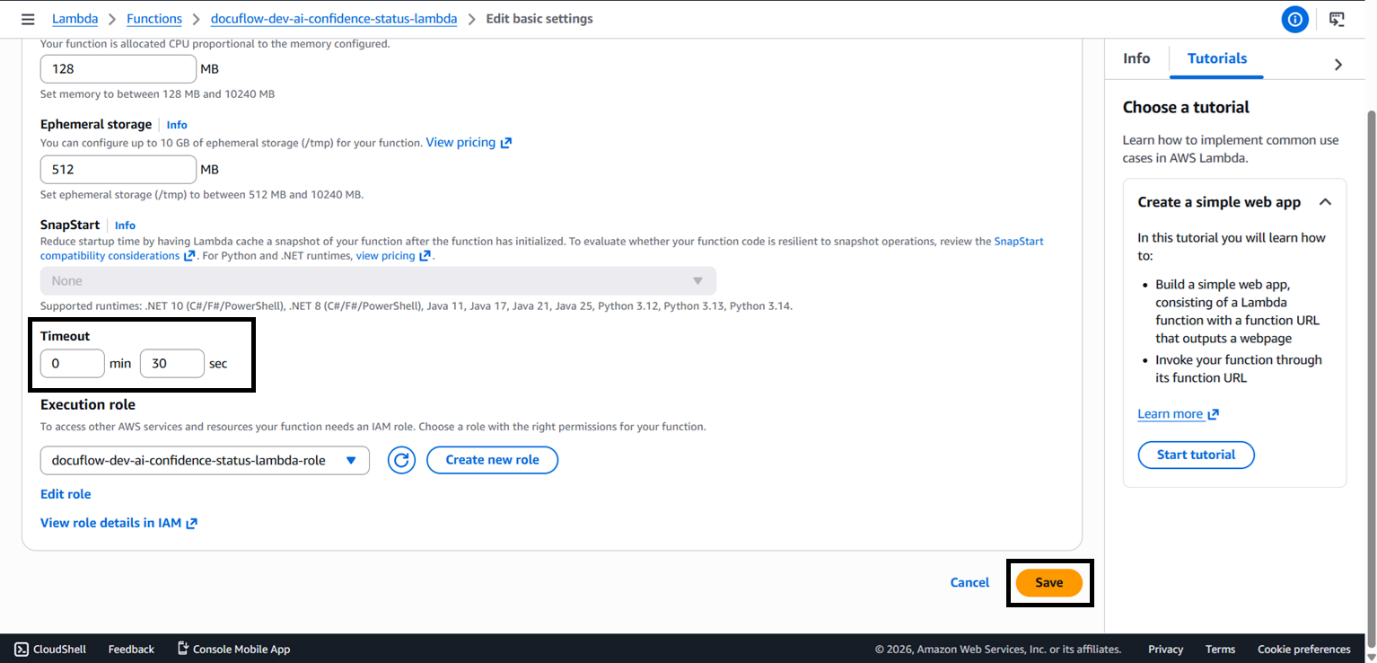Open View role details in IAM
The width and height of the screenshot is (1377, 663).
coord(119,523)
